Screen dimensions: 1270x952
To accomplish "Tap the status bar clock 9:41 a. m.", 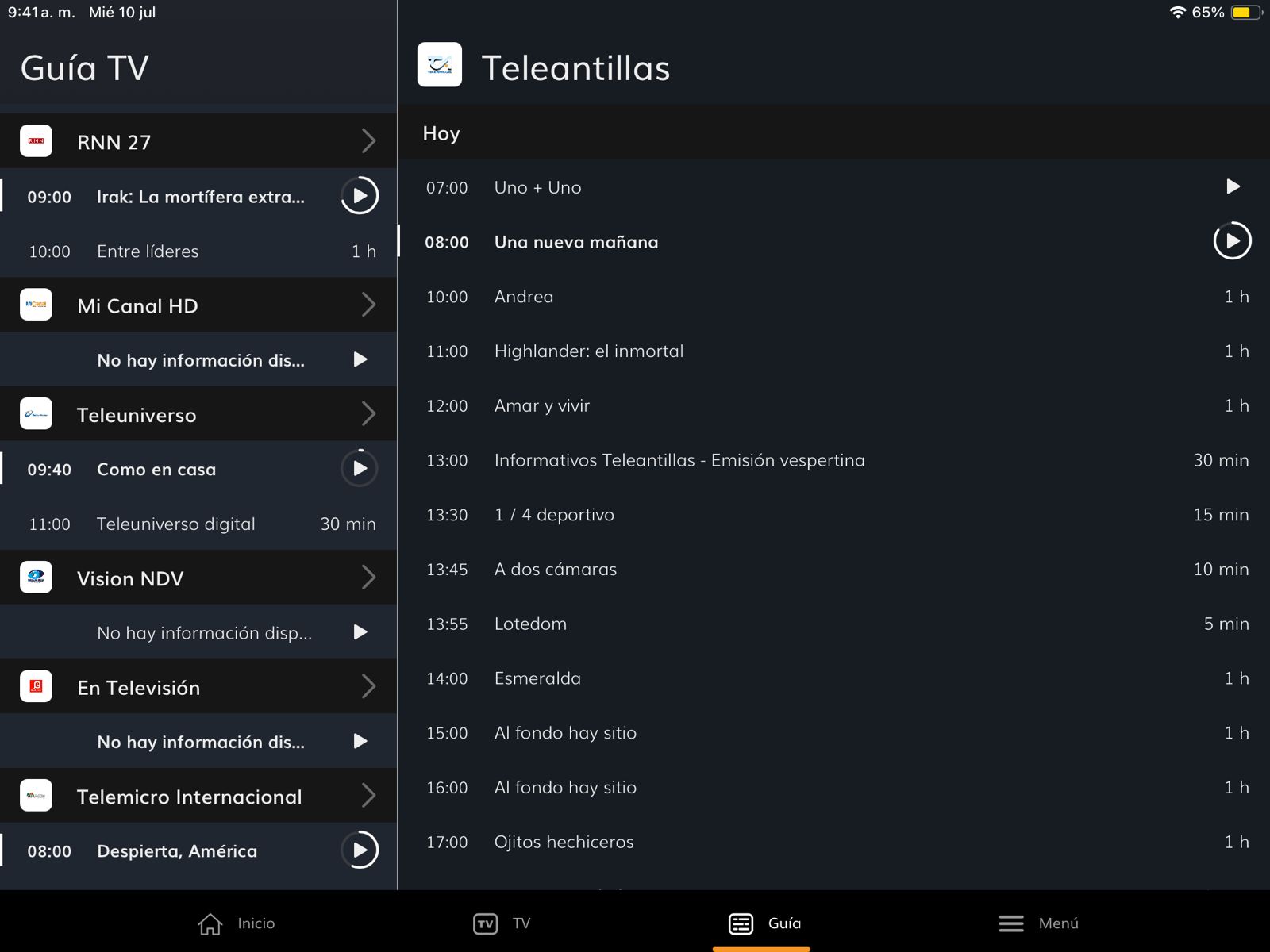I will pyautogui.click(x=41, y=12).
